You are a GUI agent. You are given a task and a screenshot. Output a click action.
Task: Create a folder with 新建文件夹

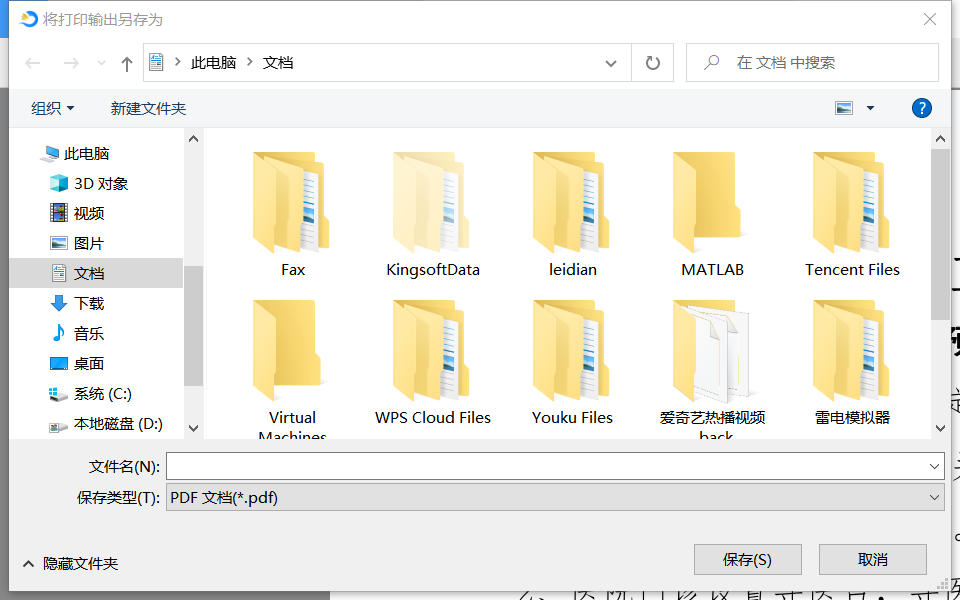148,108
